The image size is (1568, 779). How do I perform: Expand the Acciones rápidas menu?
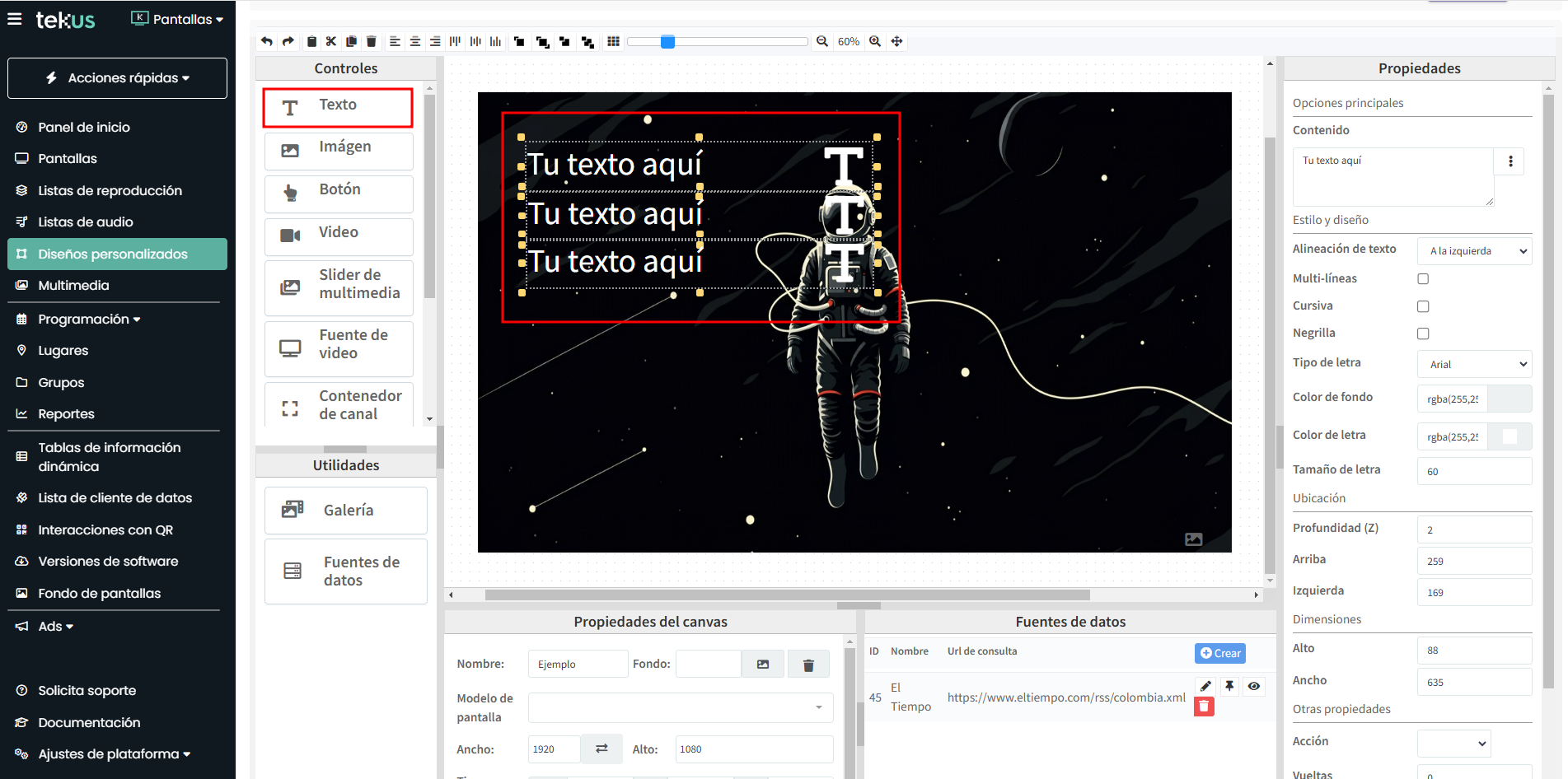(117, 78)
